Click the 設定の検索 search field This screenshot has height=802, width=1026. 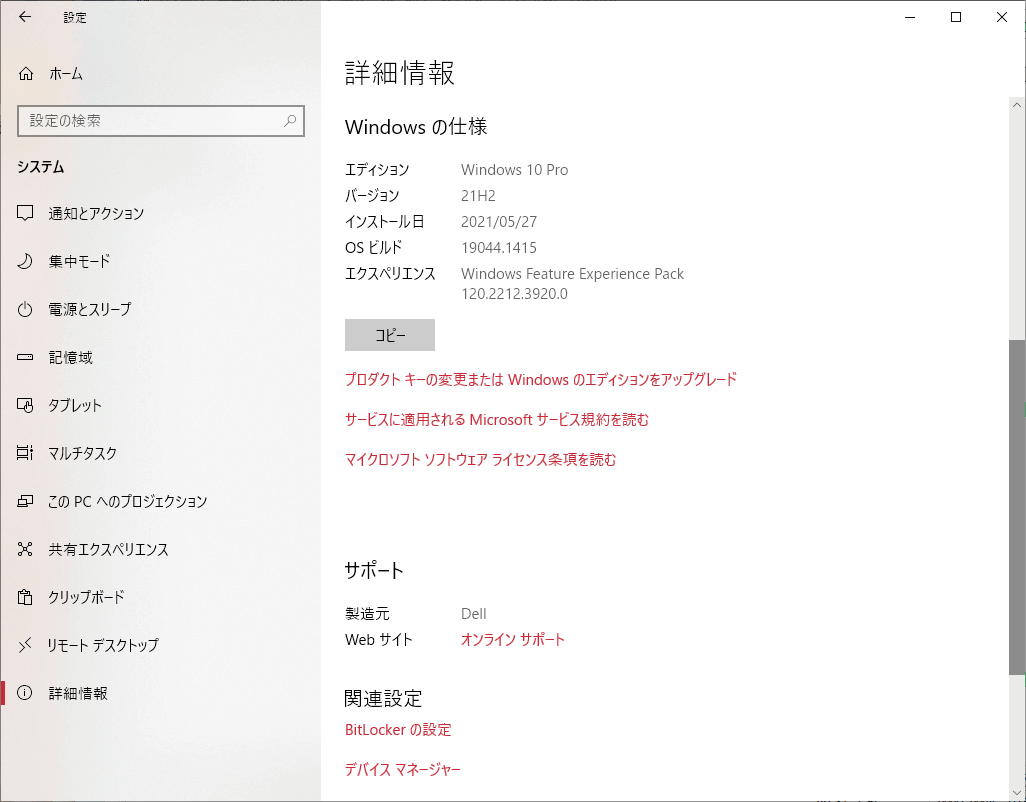161,121
